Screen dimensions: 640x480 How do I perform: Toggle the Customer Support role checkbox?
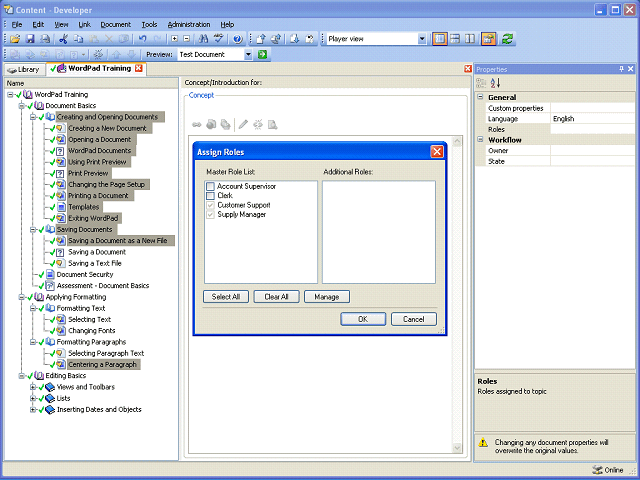[210, 205]
